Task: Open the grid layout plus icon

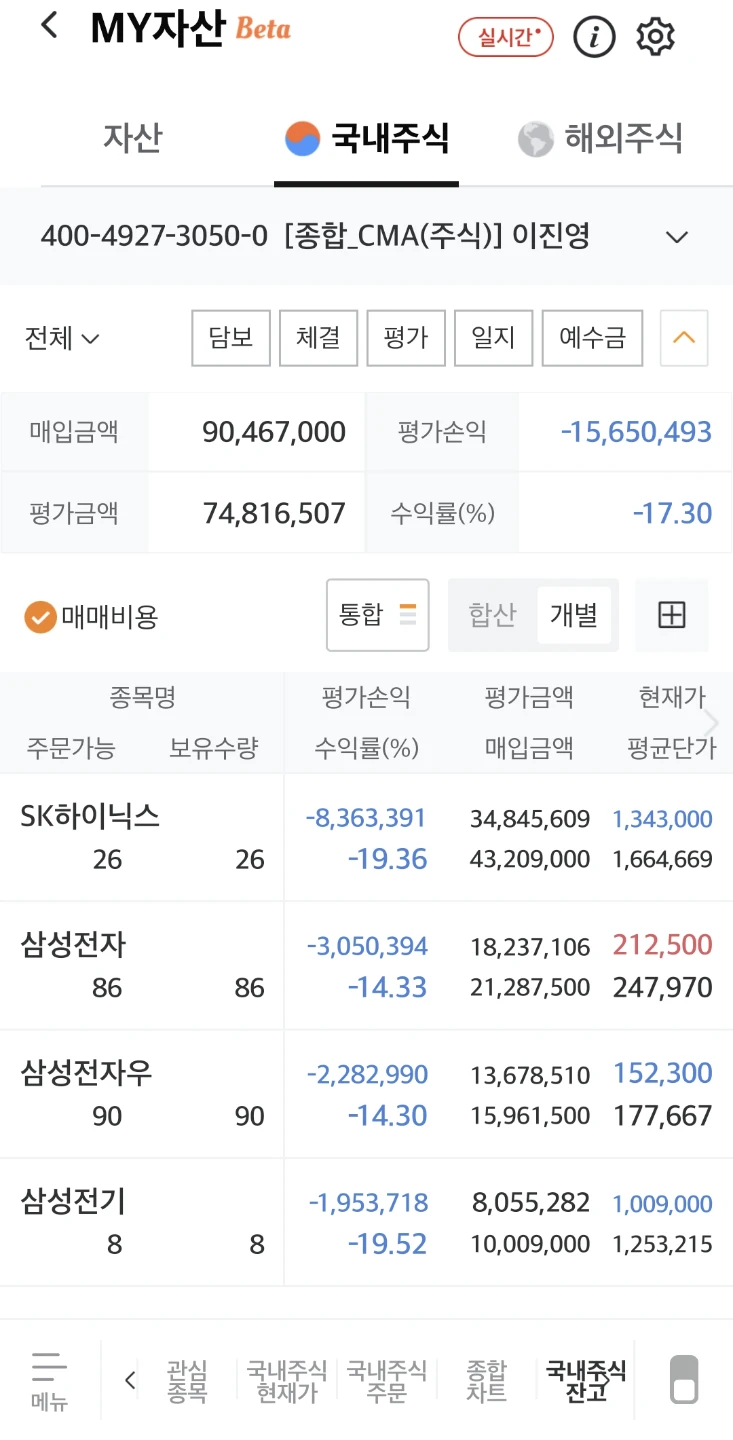Action: tap(672, 615)
